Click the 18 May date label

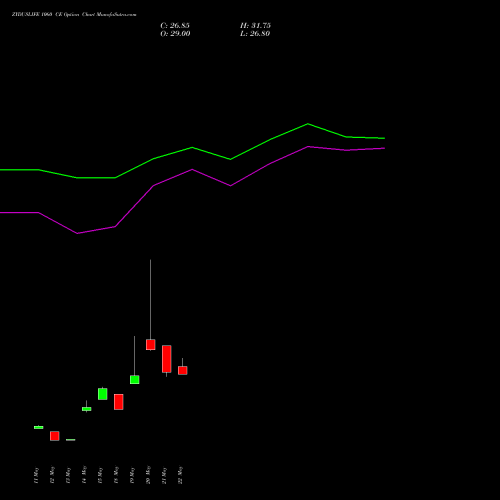click(x=116, y=475)
